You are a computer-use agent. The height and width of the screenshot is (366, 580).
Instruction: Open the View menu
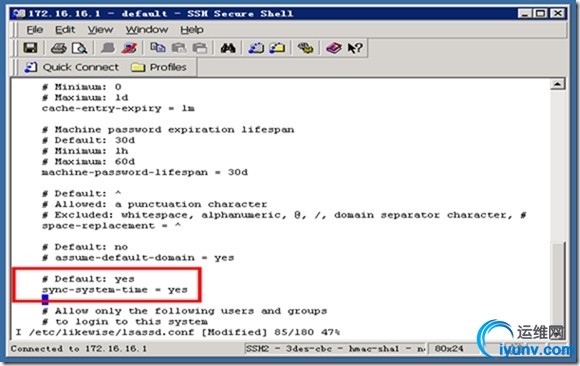(x=100, y=30)
